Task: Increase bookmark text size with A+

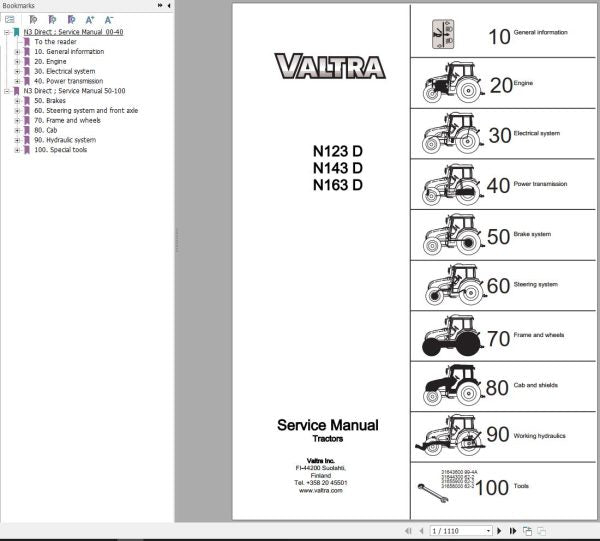Action: coord(89,19)
